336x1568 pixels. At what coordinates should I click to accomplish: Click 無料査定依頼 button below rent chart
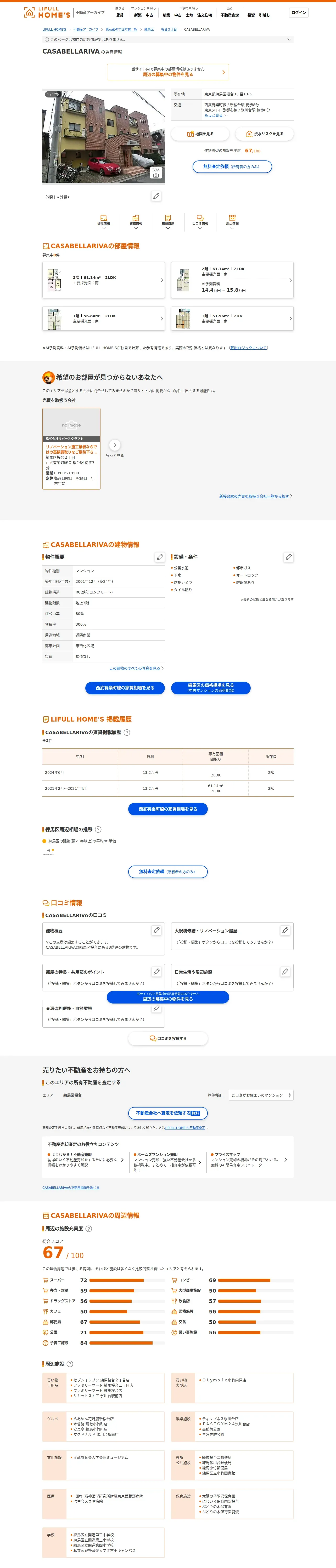click(x=168, y=872)
